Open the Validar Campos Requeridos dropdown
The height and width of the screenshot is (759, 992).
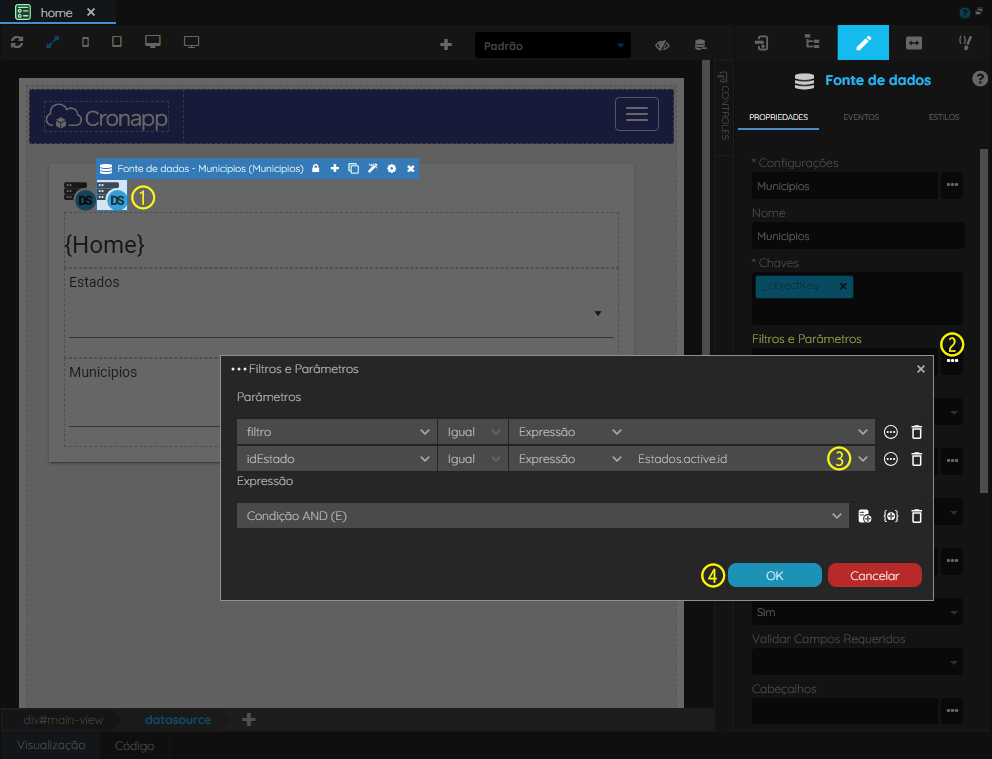click(x=857, y=662)
